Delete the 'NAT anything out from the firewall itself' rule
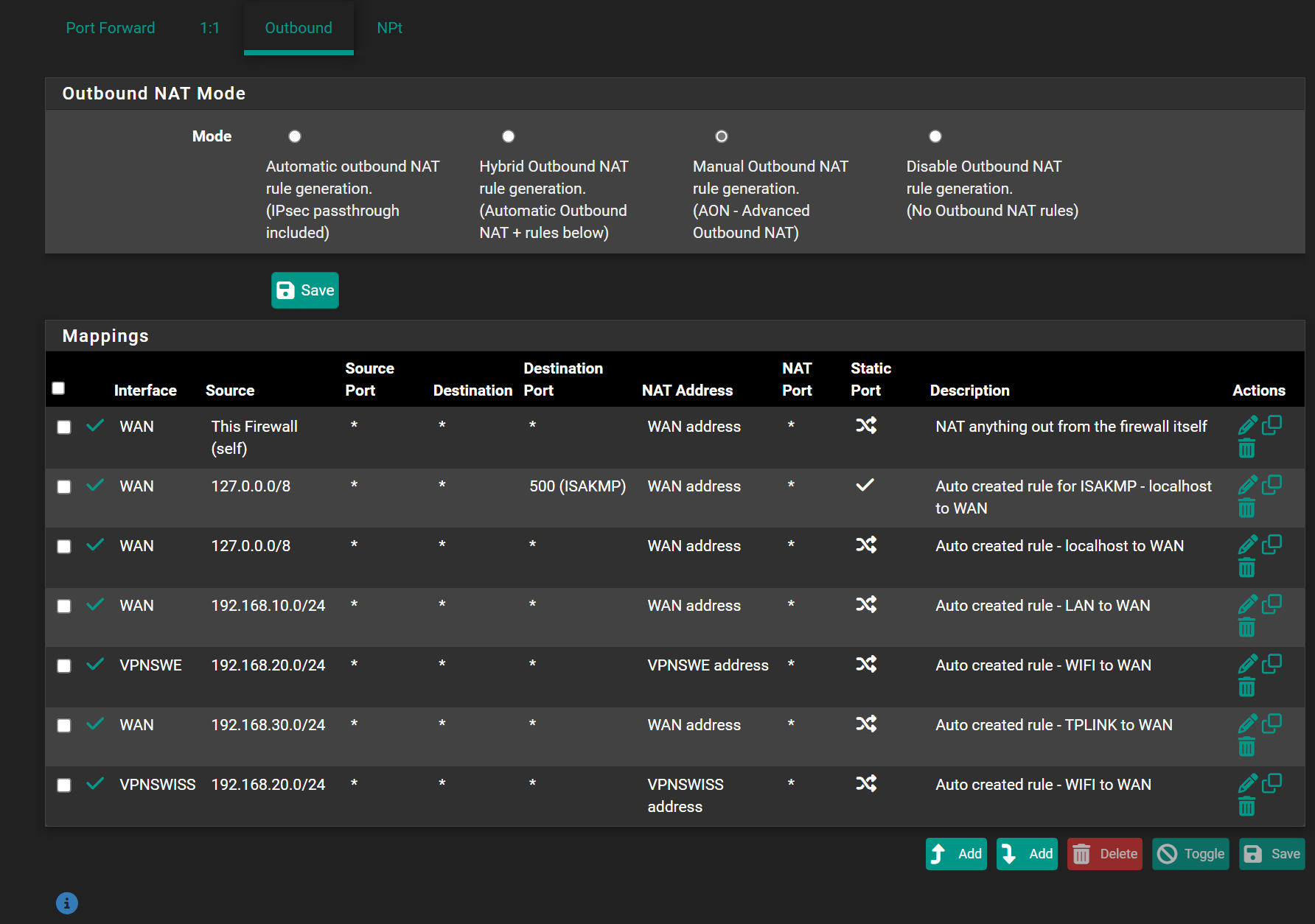Viewport: 1315px width, 924px height. (x=1246, y=448)
